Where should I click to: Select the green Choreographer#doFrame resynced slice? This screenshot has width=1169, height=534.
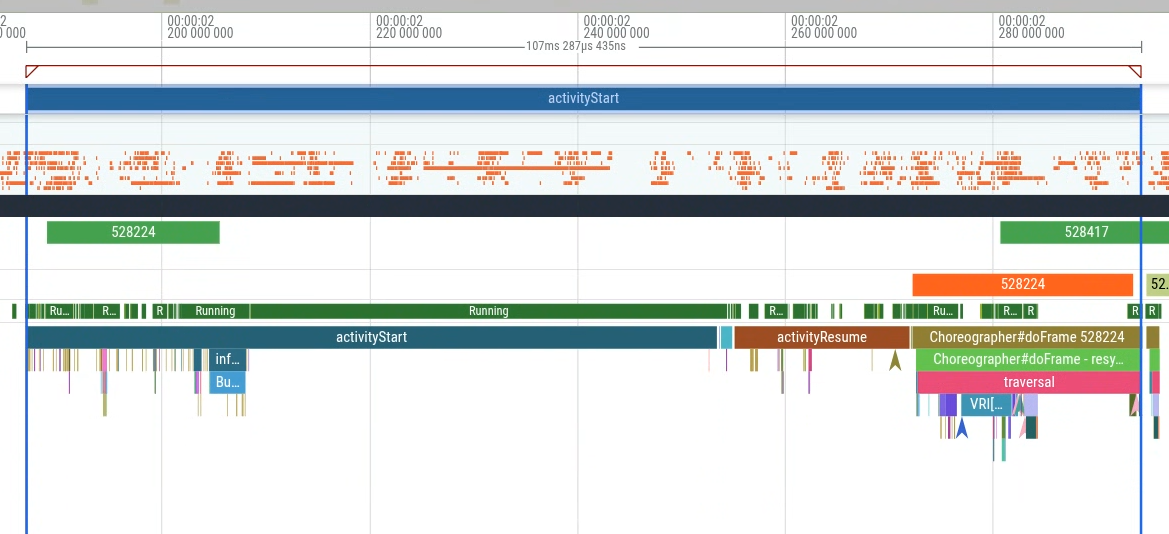click(x=1026, y=359)
